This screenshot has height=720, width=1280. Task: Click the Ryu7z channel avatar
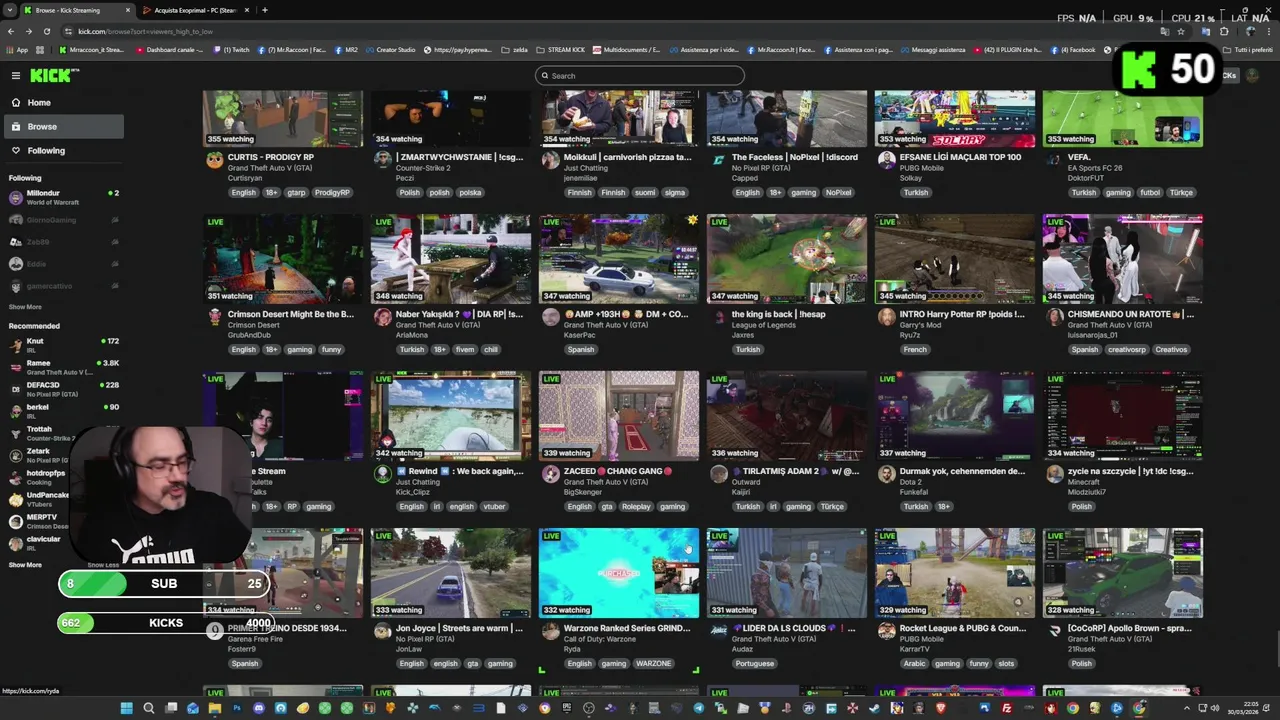click(x=886, y=317)
